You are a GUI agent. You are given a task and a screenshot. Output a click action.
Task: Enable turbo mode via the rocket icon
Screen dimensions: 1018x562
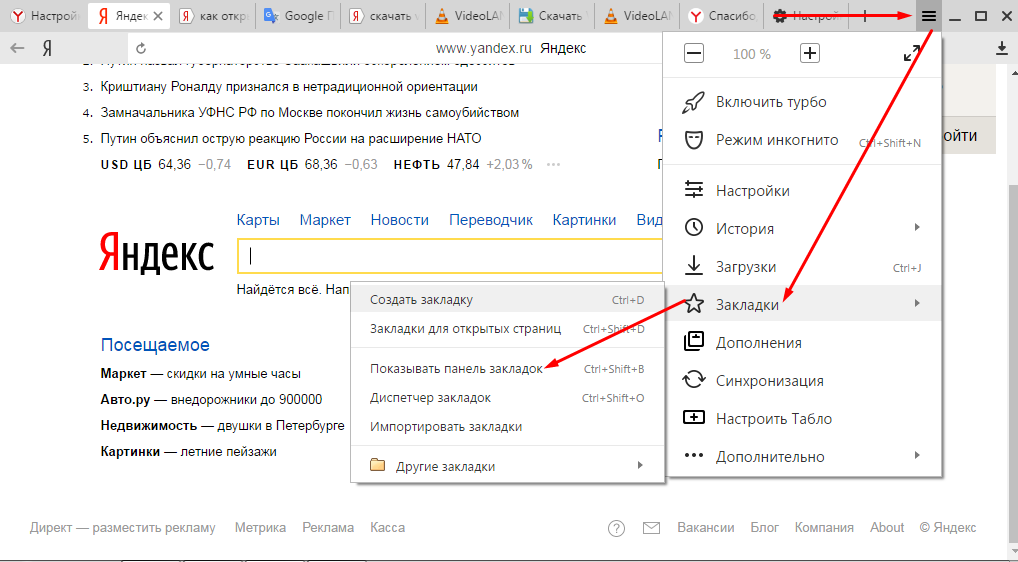pos(770,102)
